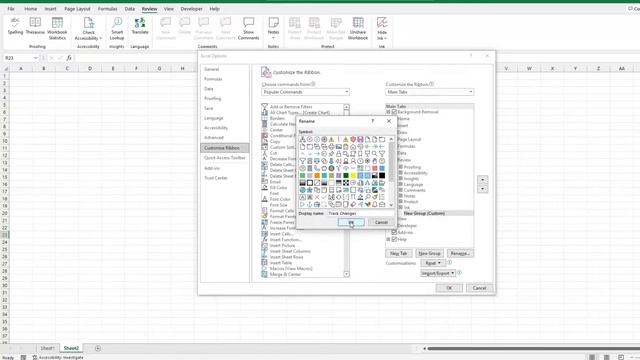Select the check mark symbol
640x360 pixels.
(324, 197)
